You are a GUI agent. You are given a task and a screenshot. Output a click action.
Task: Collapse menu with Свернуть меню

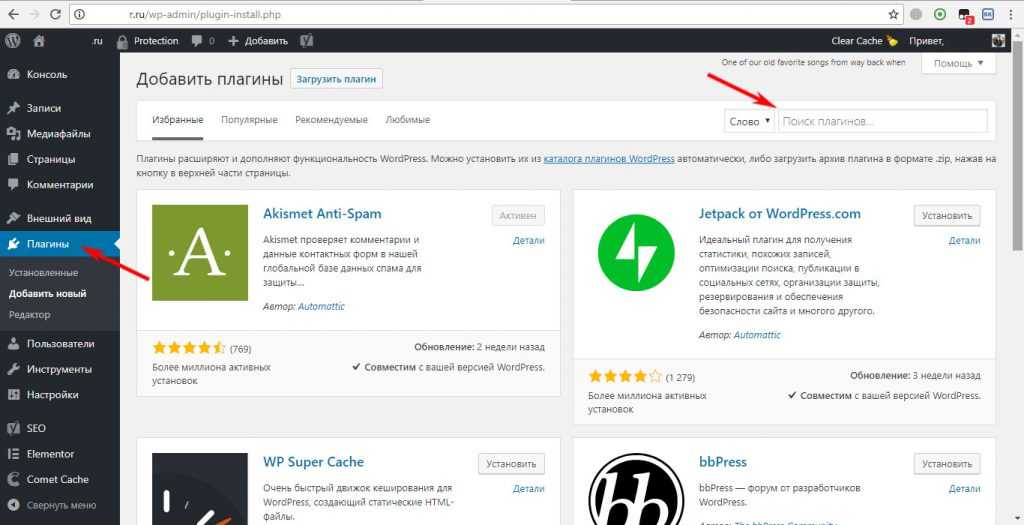(x=59, y=505)
